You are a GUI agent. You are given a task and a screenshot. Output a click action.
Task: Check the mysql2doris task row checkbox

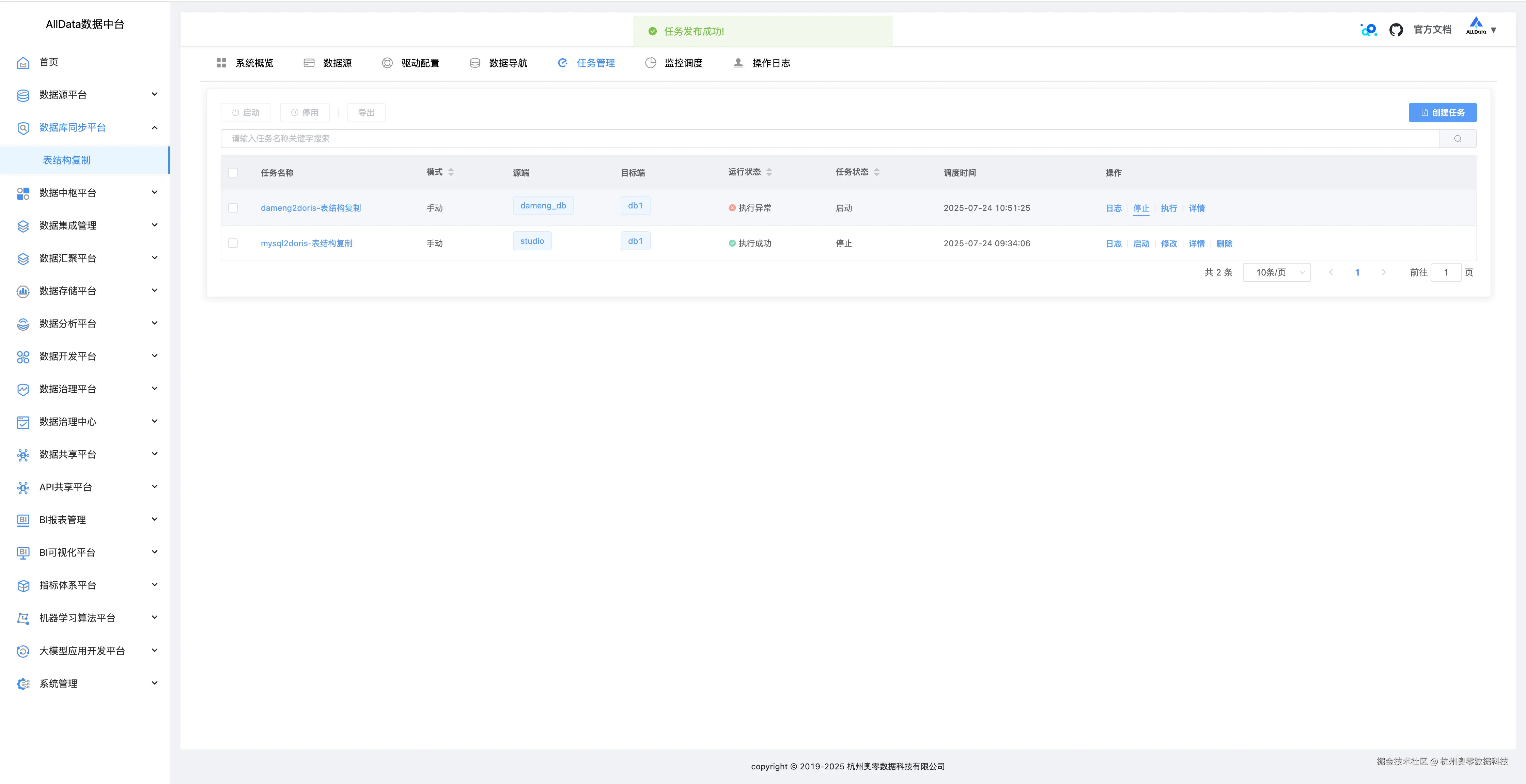click(233, 244)
